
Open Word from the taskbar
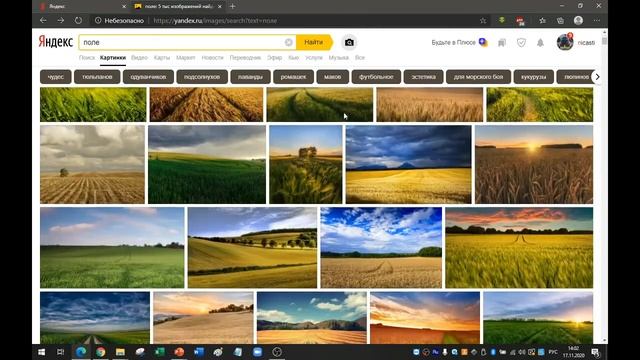(199, 352)
